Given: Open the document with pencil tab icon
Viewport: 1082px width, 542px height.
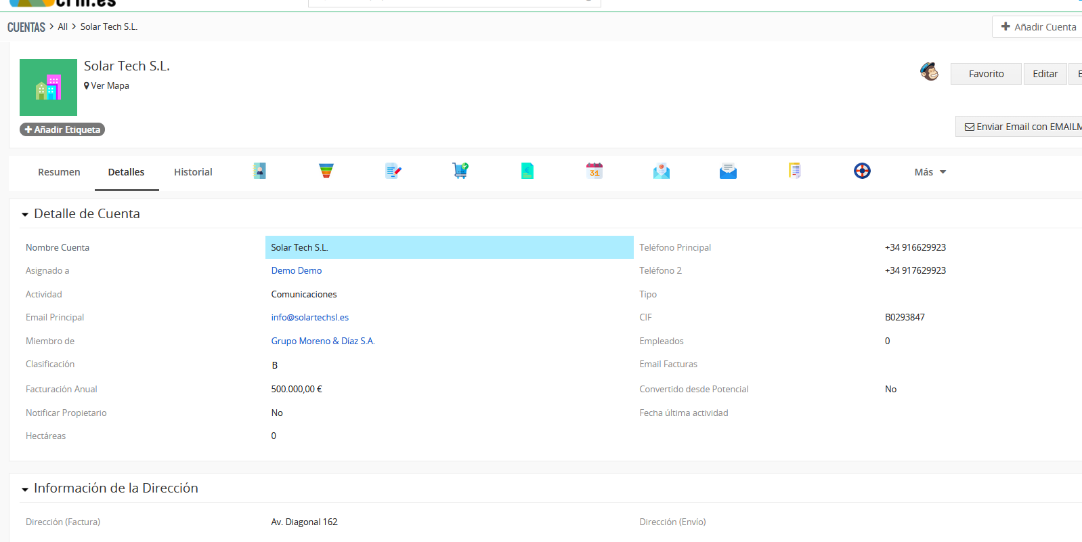Looking at the screenshot, I should [393, 171].
